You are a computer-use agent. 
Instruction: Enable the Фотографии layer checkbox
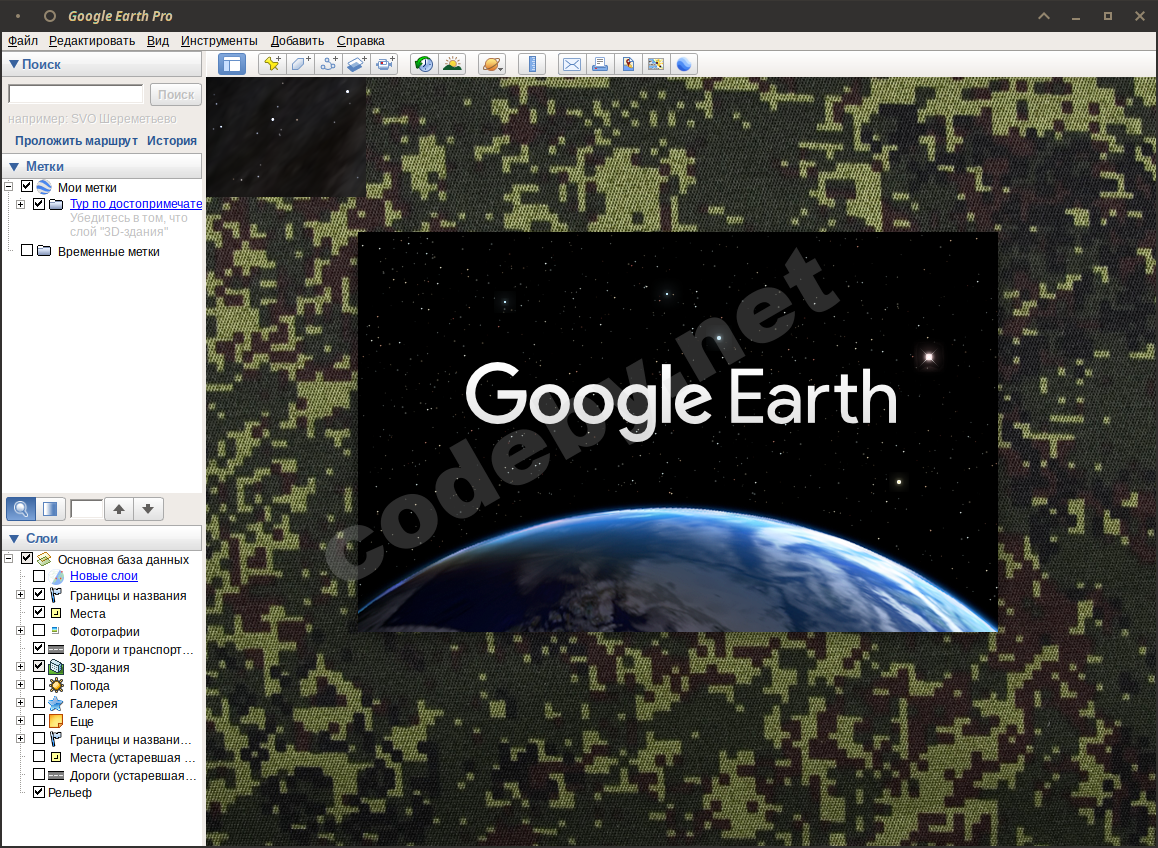coord(39,630)
